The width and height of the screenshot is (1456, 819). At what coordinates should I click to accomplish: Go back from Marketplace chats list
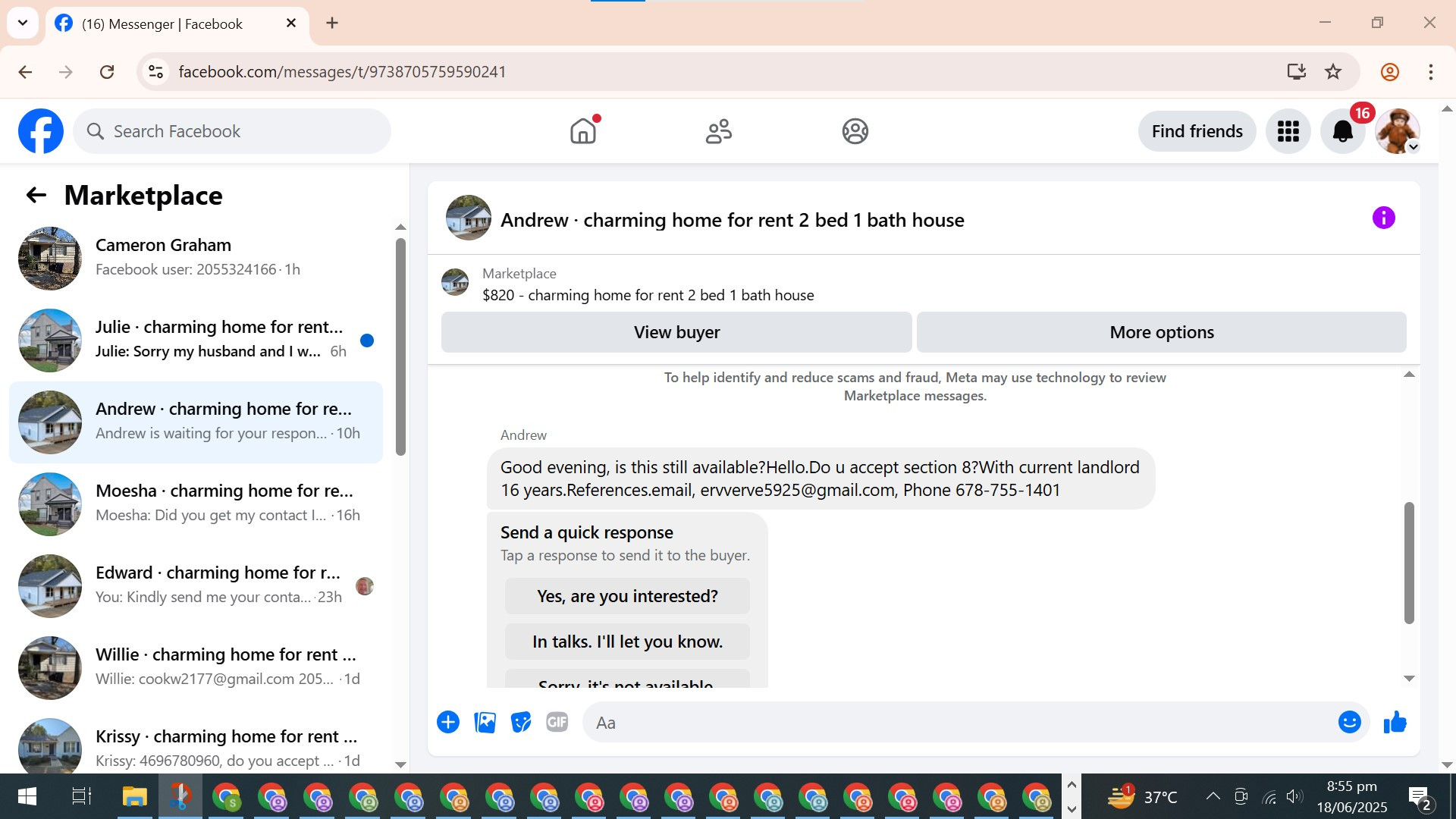[x=36, y=196]
